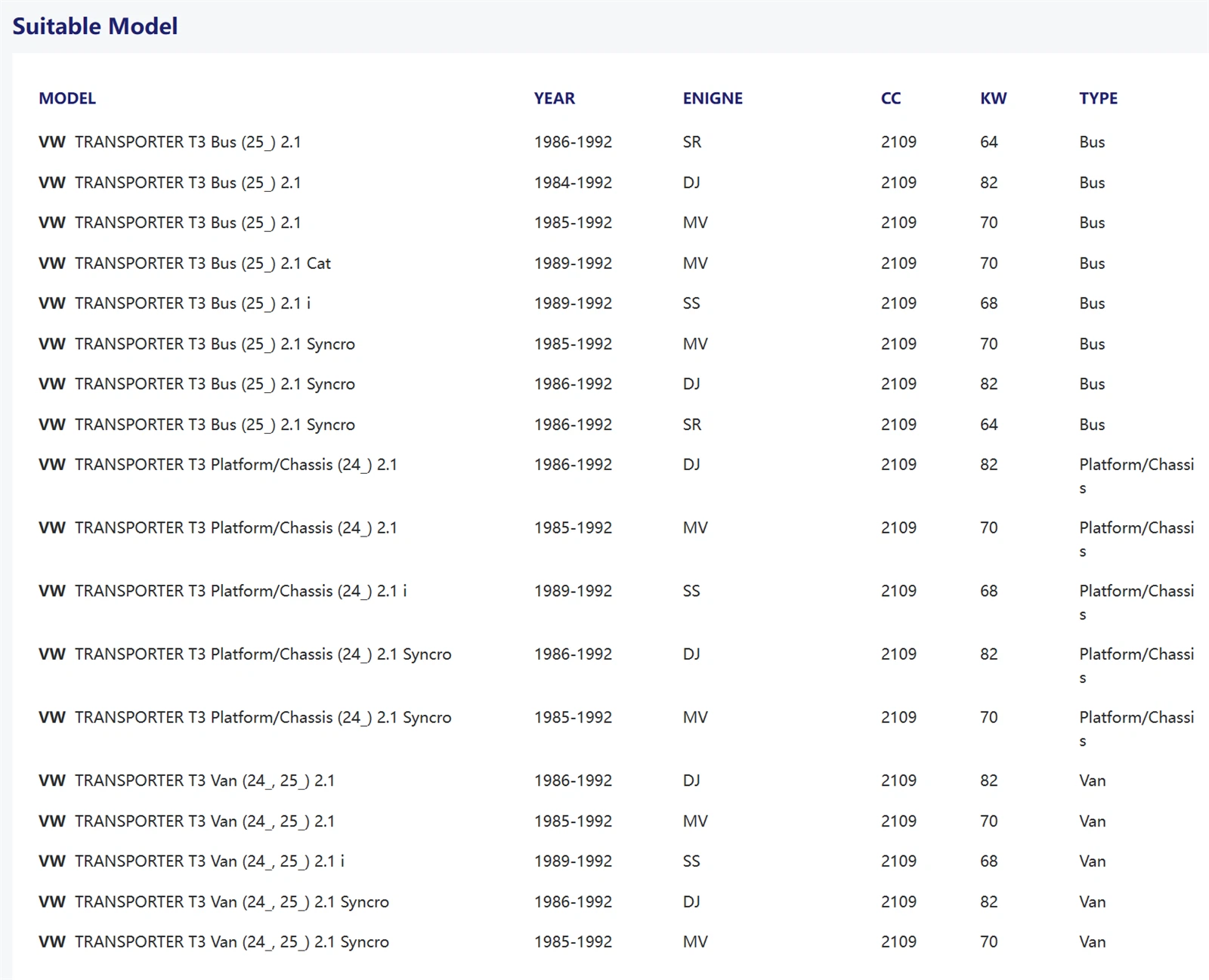The height and width of the screenshot is (980, 1209).
Task: Click engine MV in Platform/Chassis 2.1 Syncro row
Action: (695, 718)
